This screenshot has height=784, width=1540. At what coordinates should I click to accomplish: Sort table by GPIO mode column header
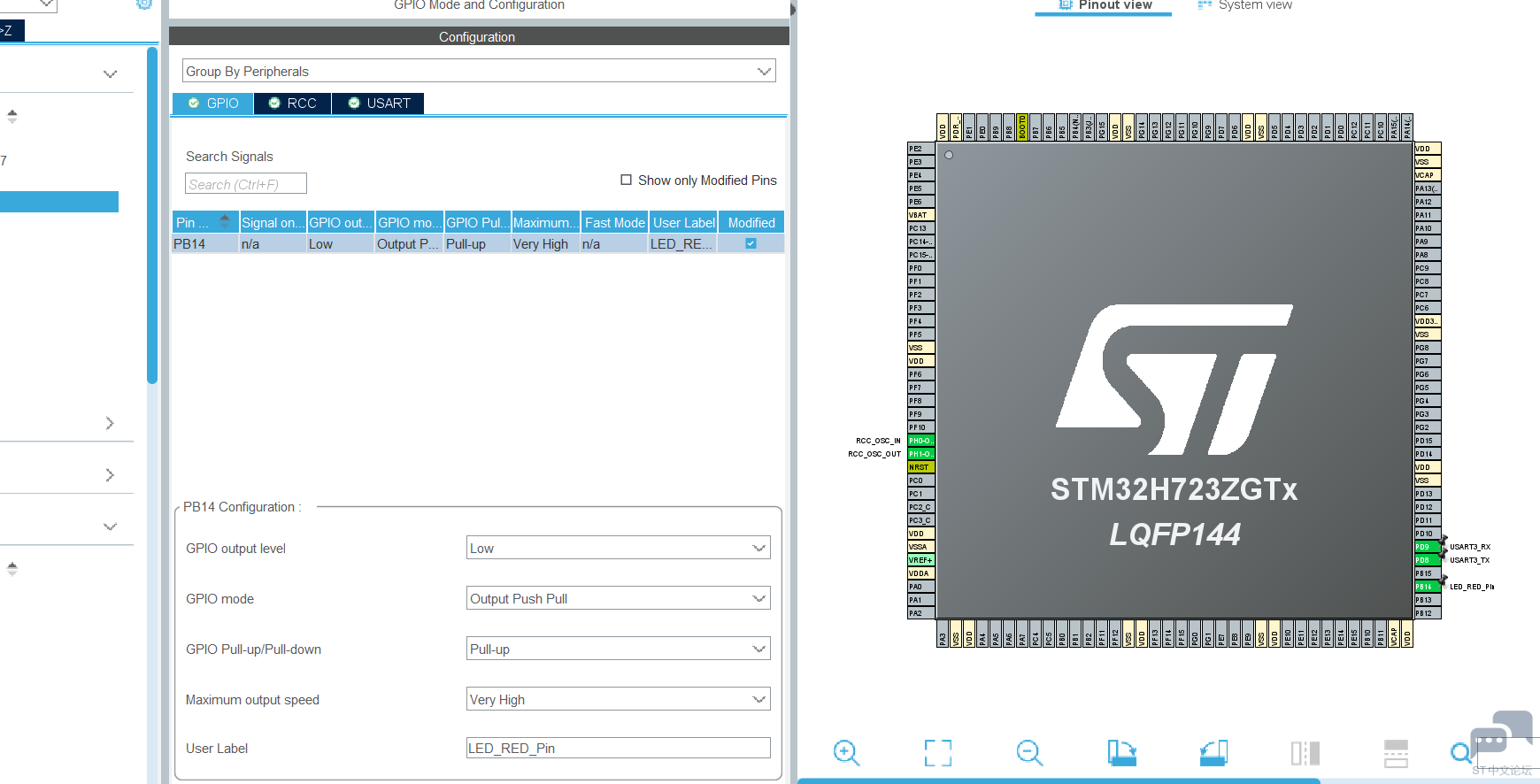[x=410, y=222]
